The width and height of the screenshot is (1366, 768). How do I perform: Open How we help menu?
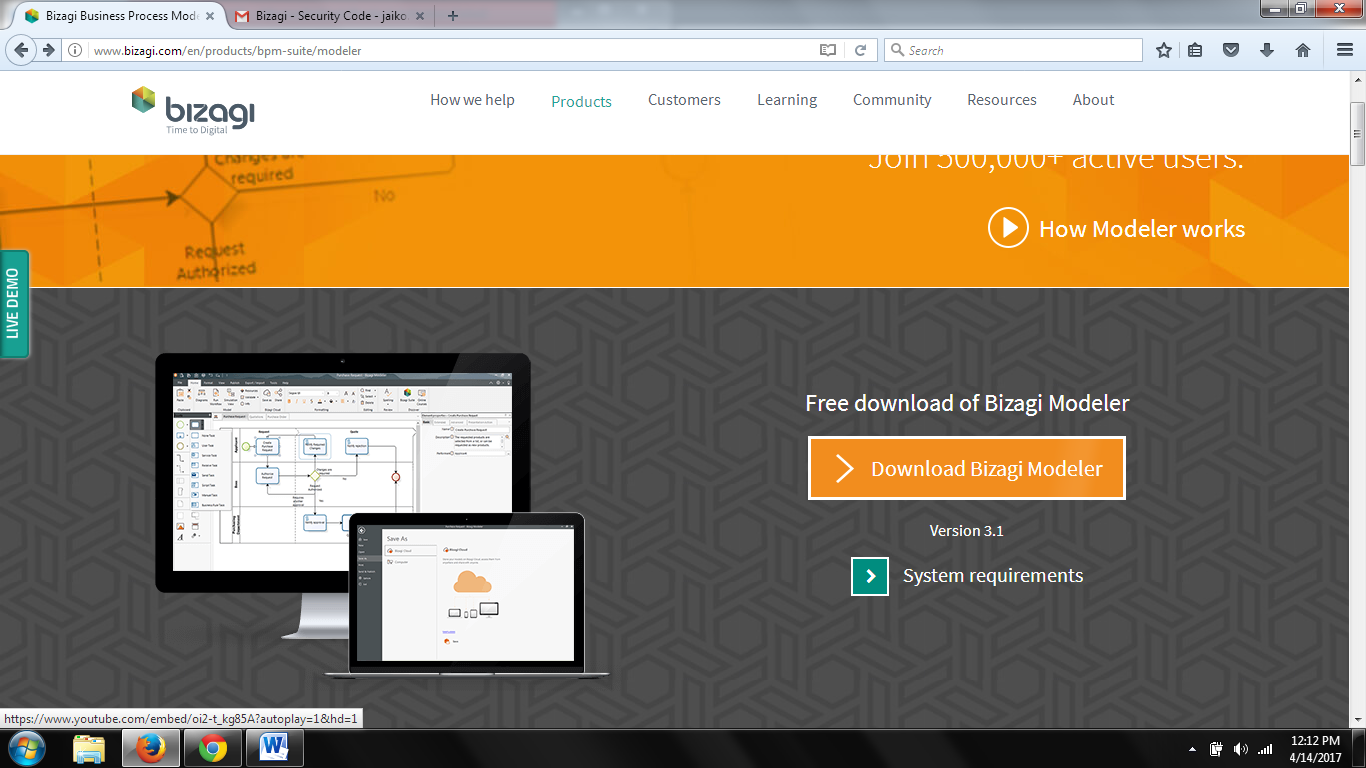472,100
